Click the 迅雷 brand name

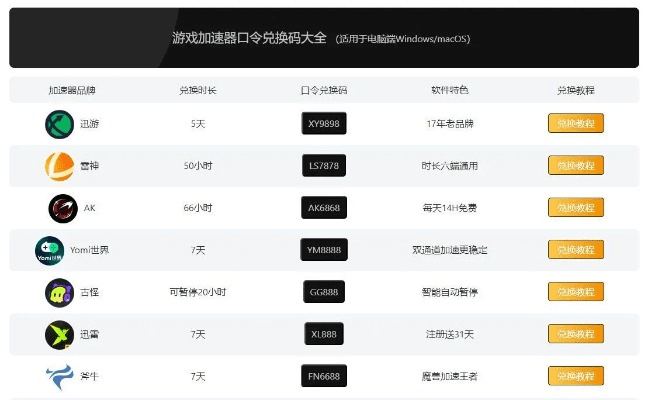[89, 334]
